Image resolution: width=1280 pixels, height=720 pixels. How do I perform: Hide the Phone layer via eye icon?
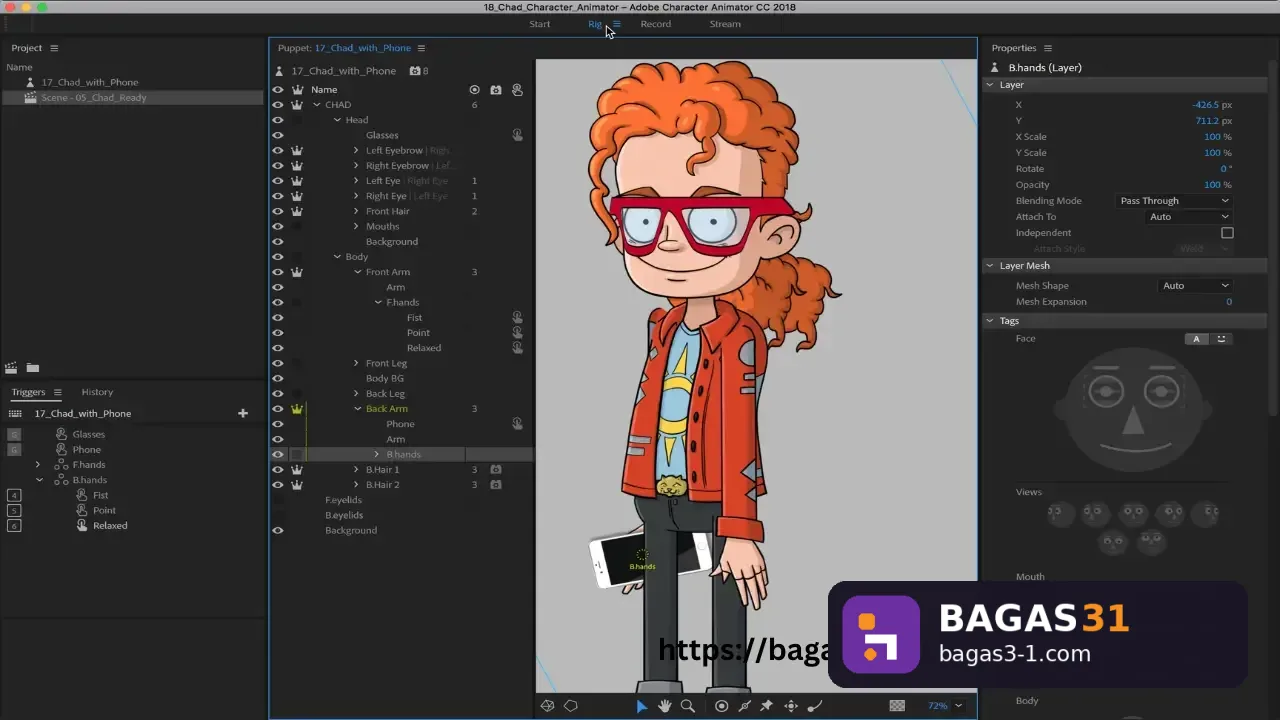click(x=278, y=424)
